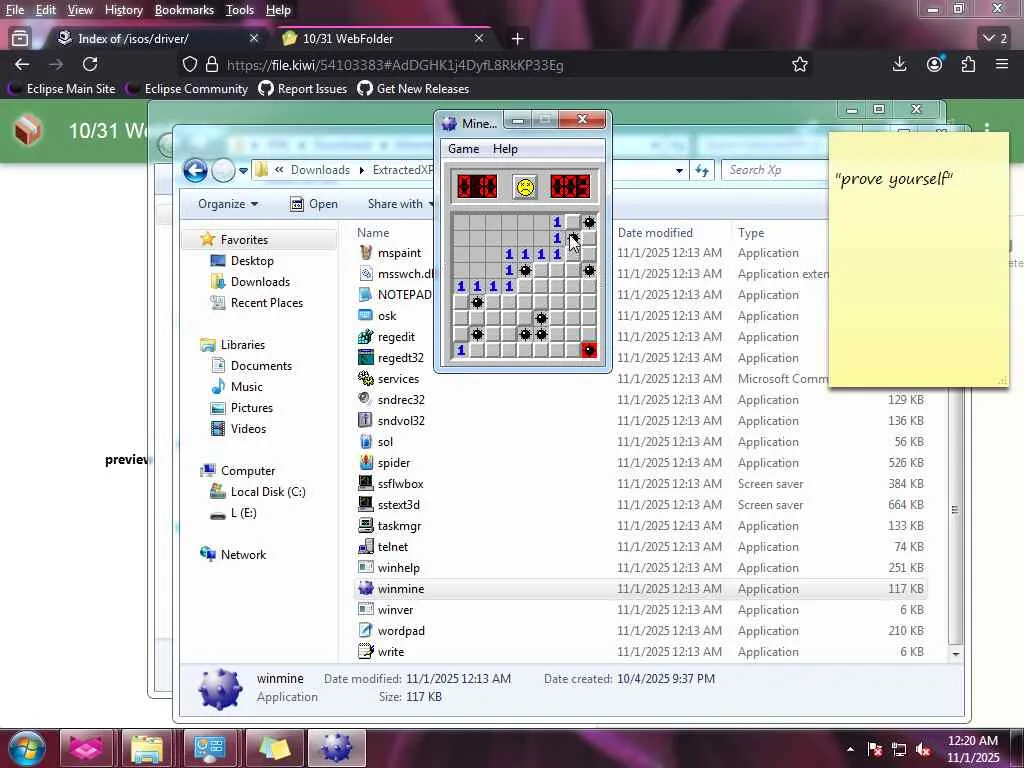The height and width of the screenshot is (768, 1024).
Task: Reload the current page
Action: 90,64
